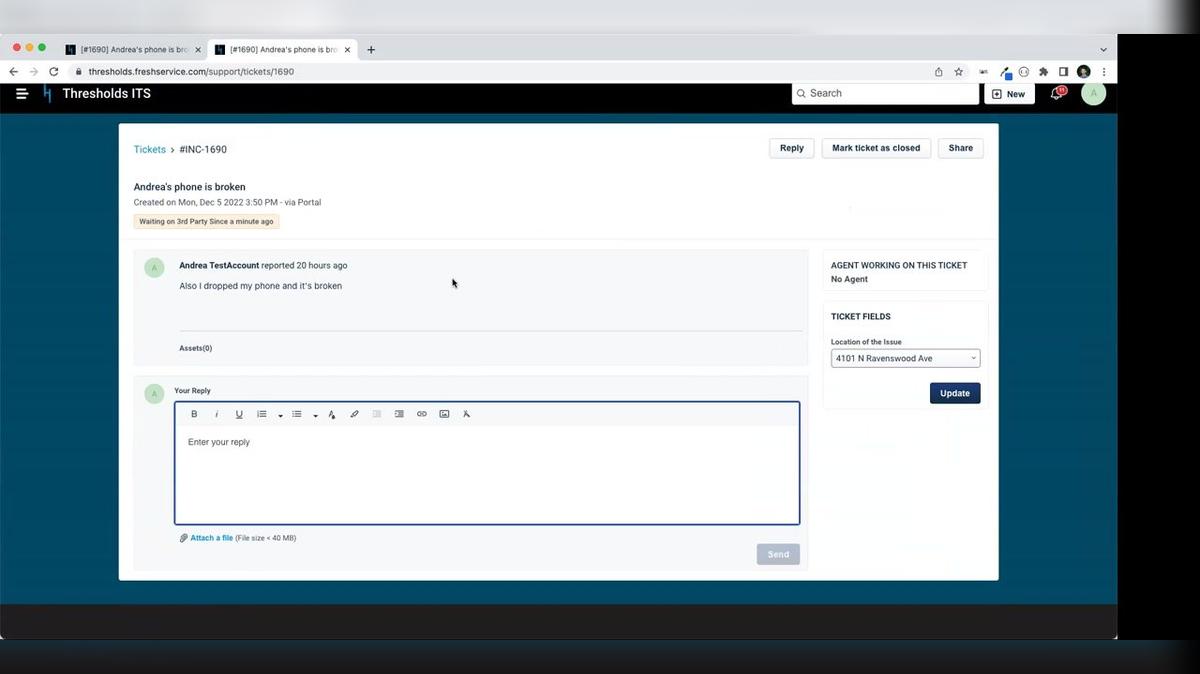
Task: Mark ticket as closed
Action: click(x=876, y=148)
